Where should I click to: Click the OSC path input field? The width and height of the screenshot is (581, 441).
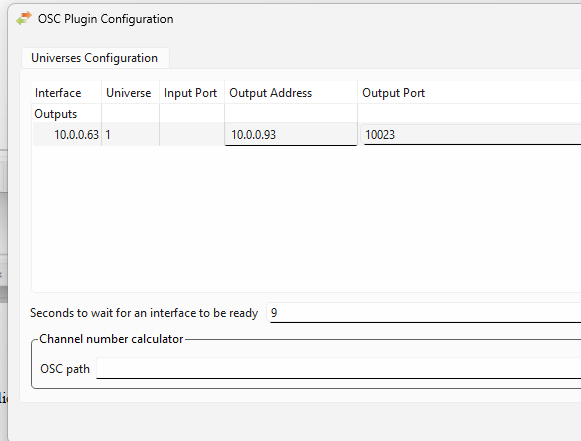(x=338, y=368)
